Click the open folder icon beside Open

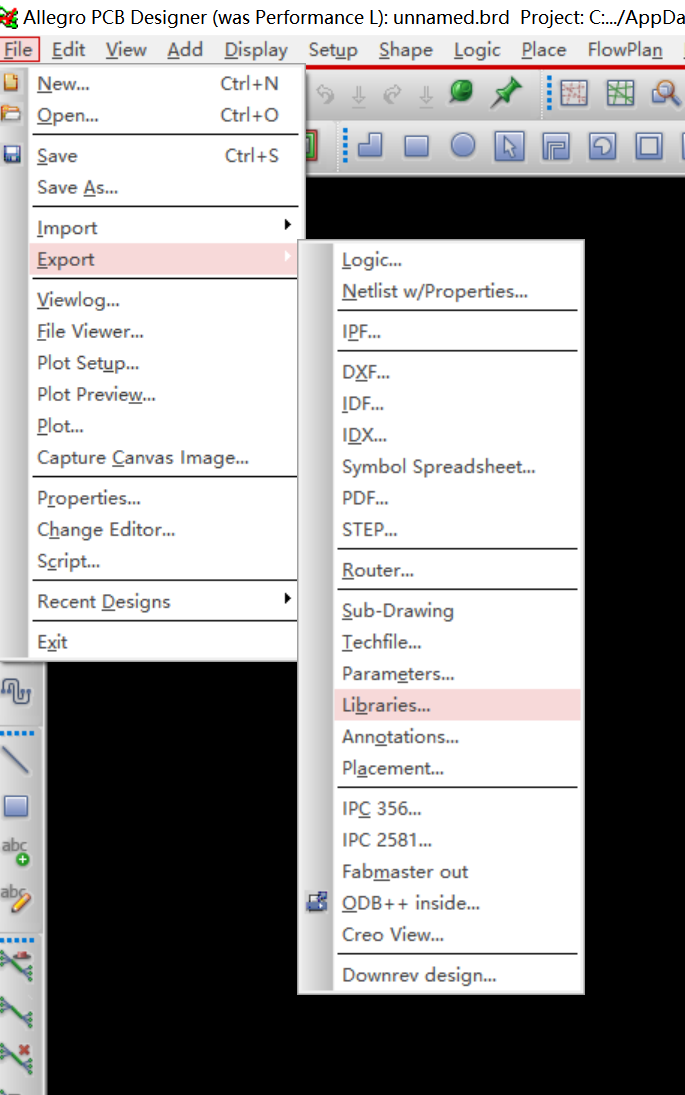11,114
